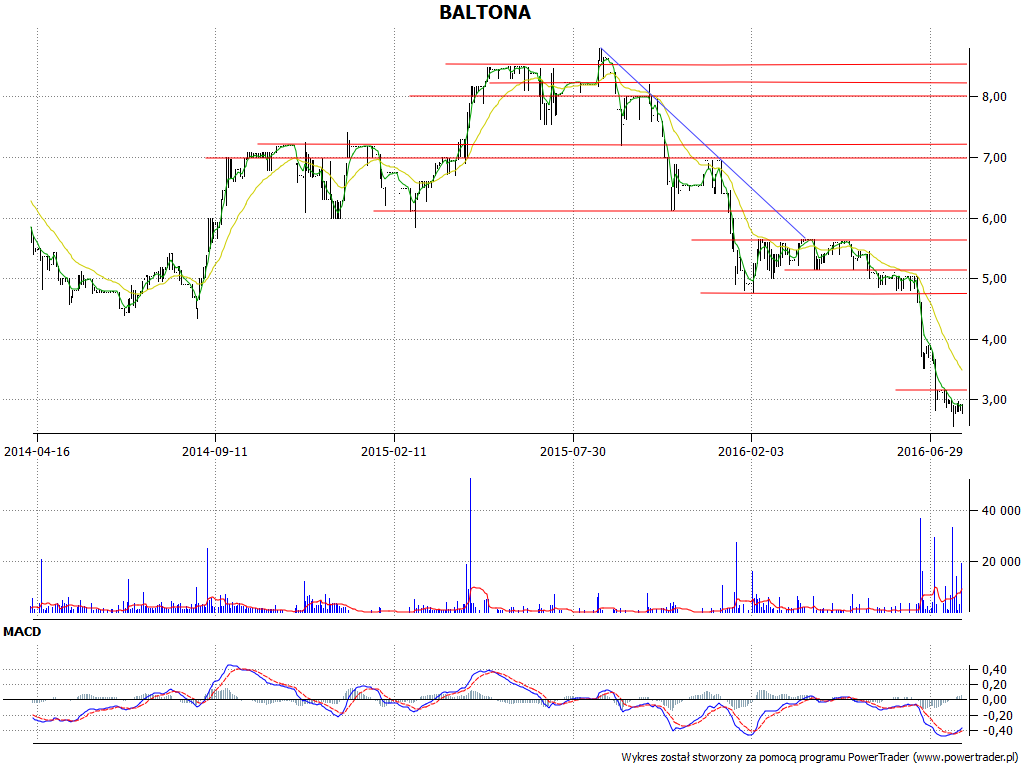This screenshot has width=1024, height=768.
Task: Select the 2016-02-03 date label
Action: (x=751, y=451)
